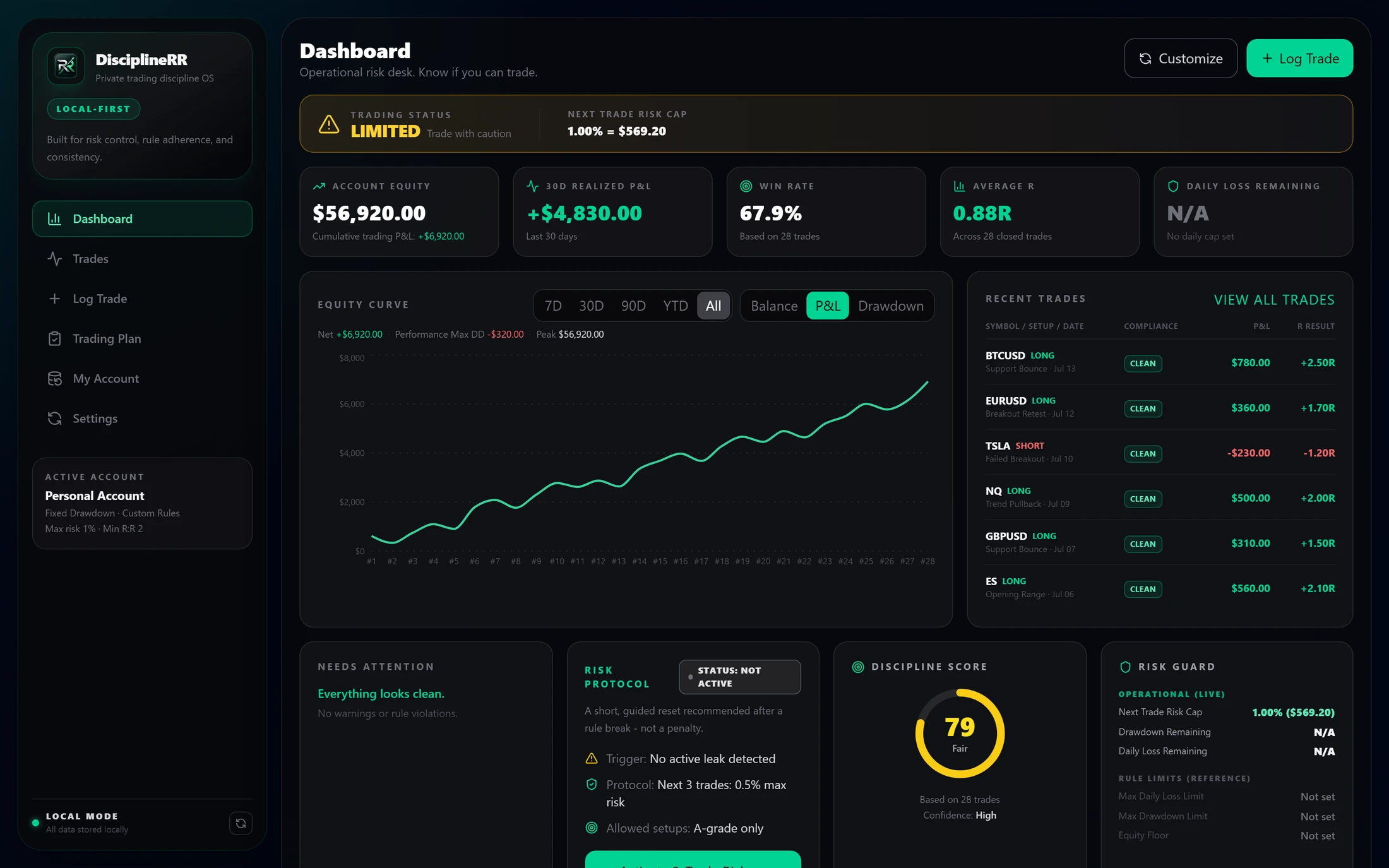Viewport: 1389px width, 868px height.
Task: Select the 30D time range
Action: point(592,306)
